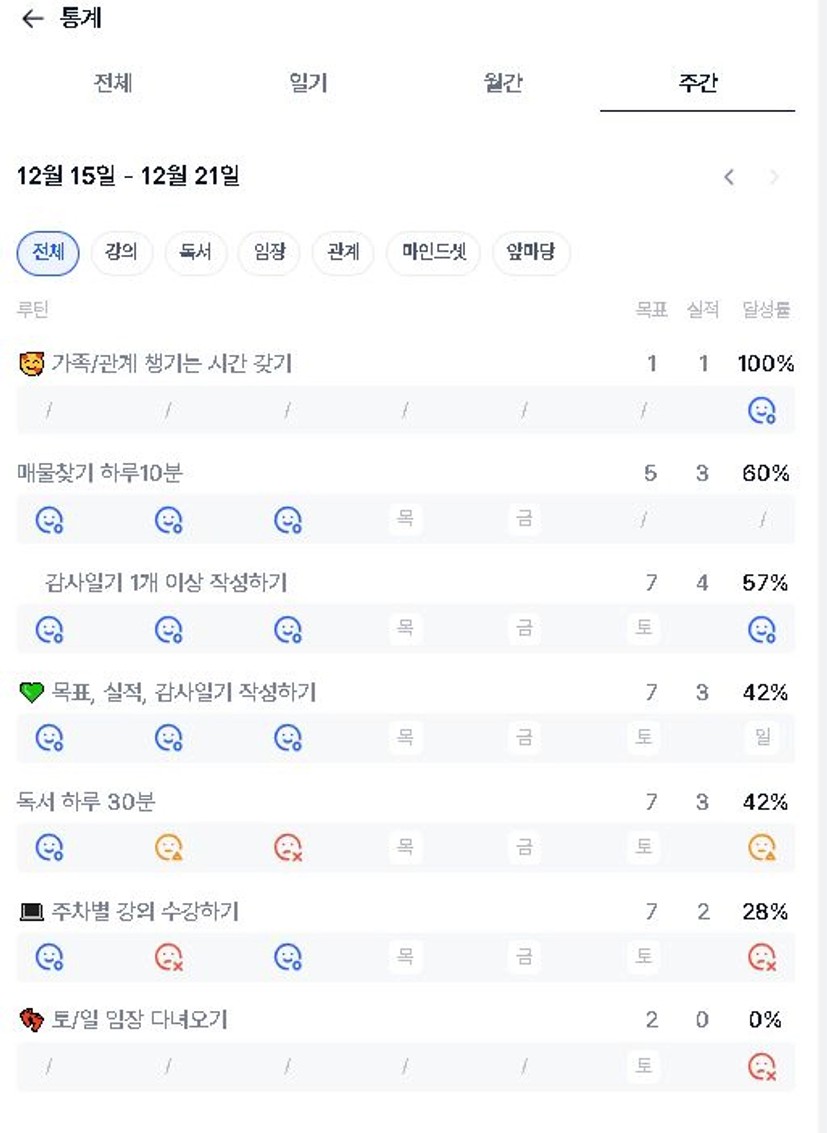Go to previous week with left chevron

click(729, 177)
